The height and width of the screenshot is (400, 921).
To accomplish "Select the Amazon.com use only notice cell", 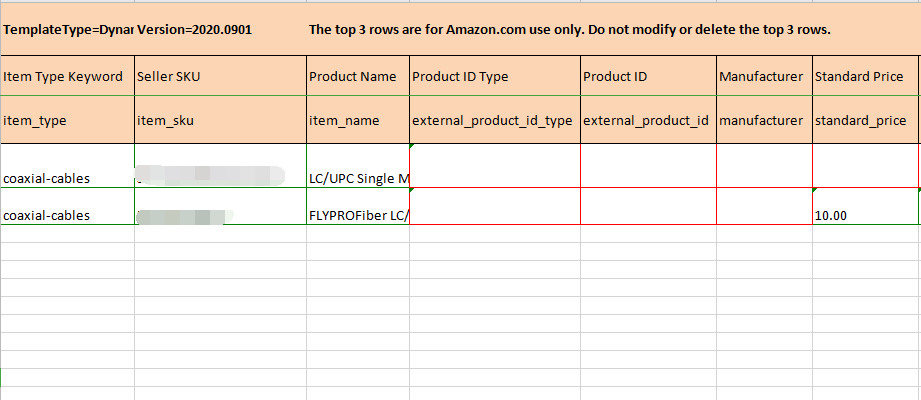I will (x=570, y=30).
